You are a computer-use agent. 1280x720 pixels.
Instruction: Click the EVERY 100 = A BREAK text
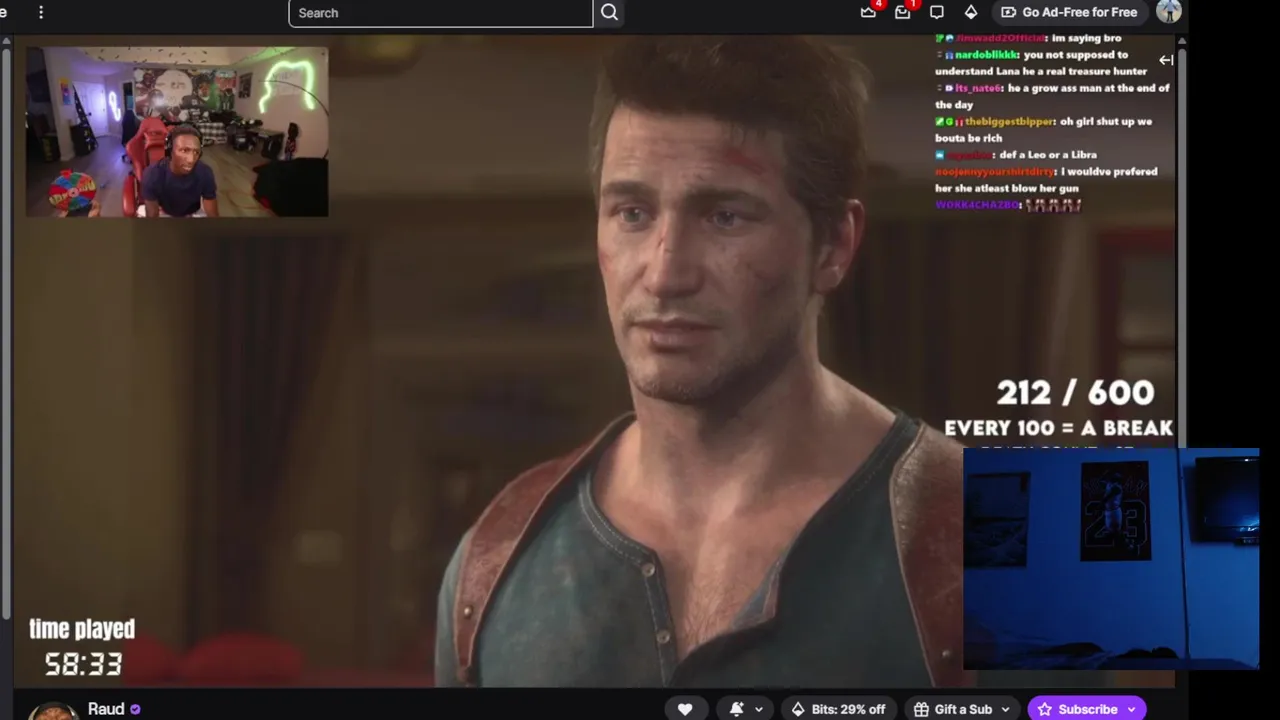pos(1058,428)
